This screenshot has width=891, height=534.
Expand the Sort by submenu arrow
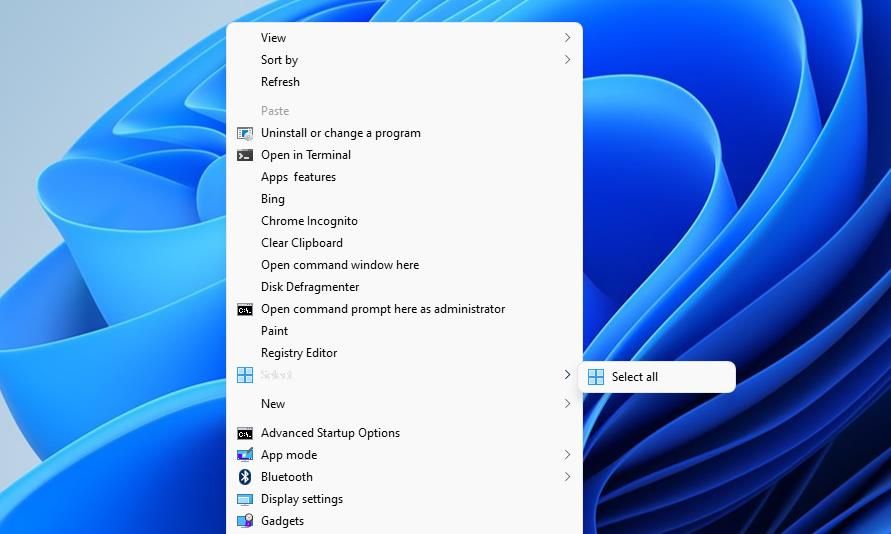point(567,60)
